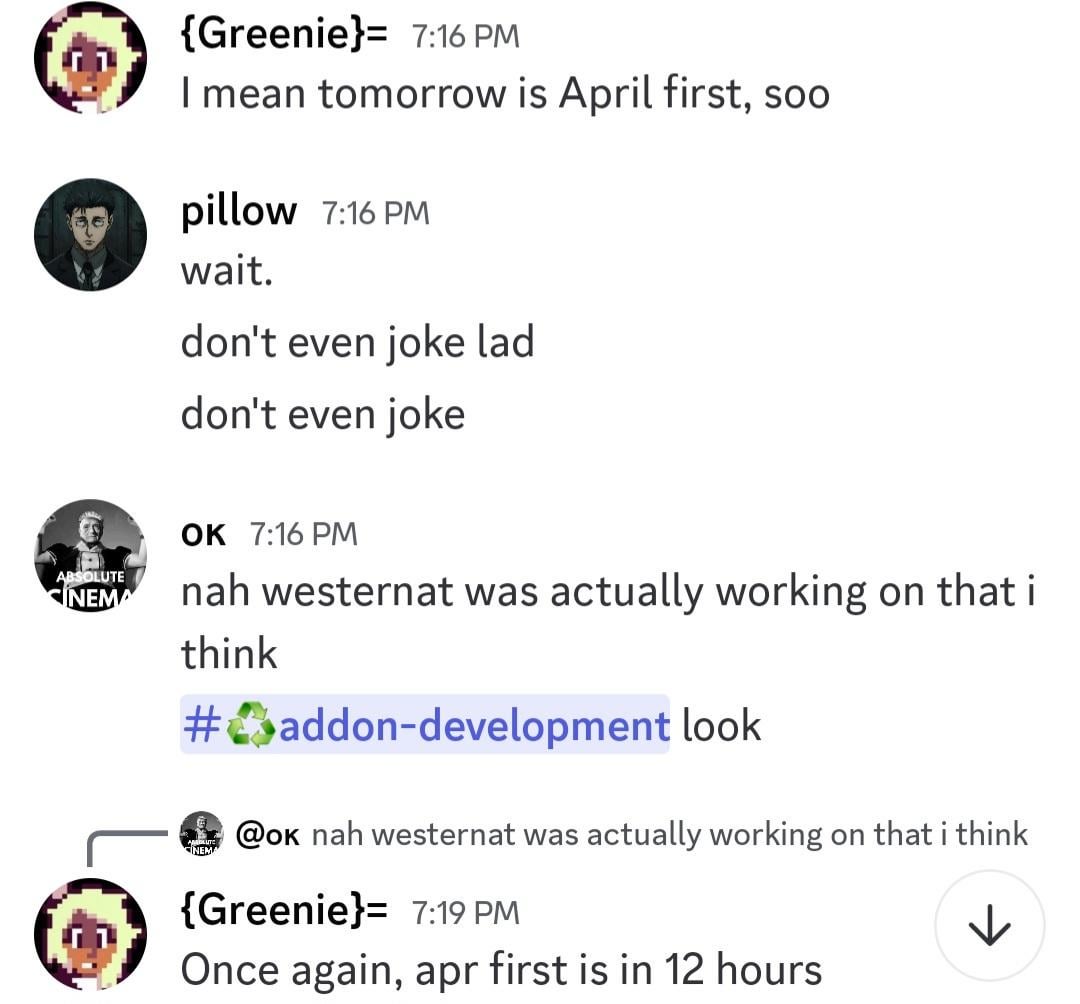Tap the pillow username
Screen dimensions: 1080x1004
pyautogui.click(x=239, y=212)
